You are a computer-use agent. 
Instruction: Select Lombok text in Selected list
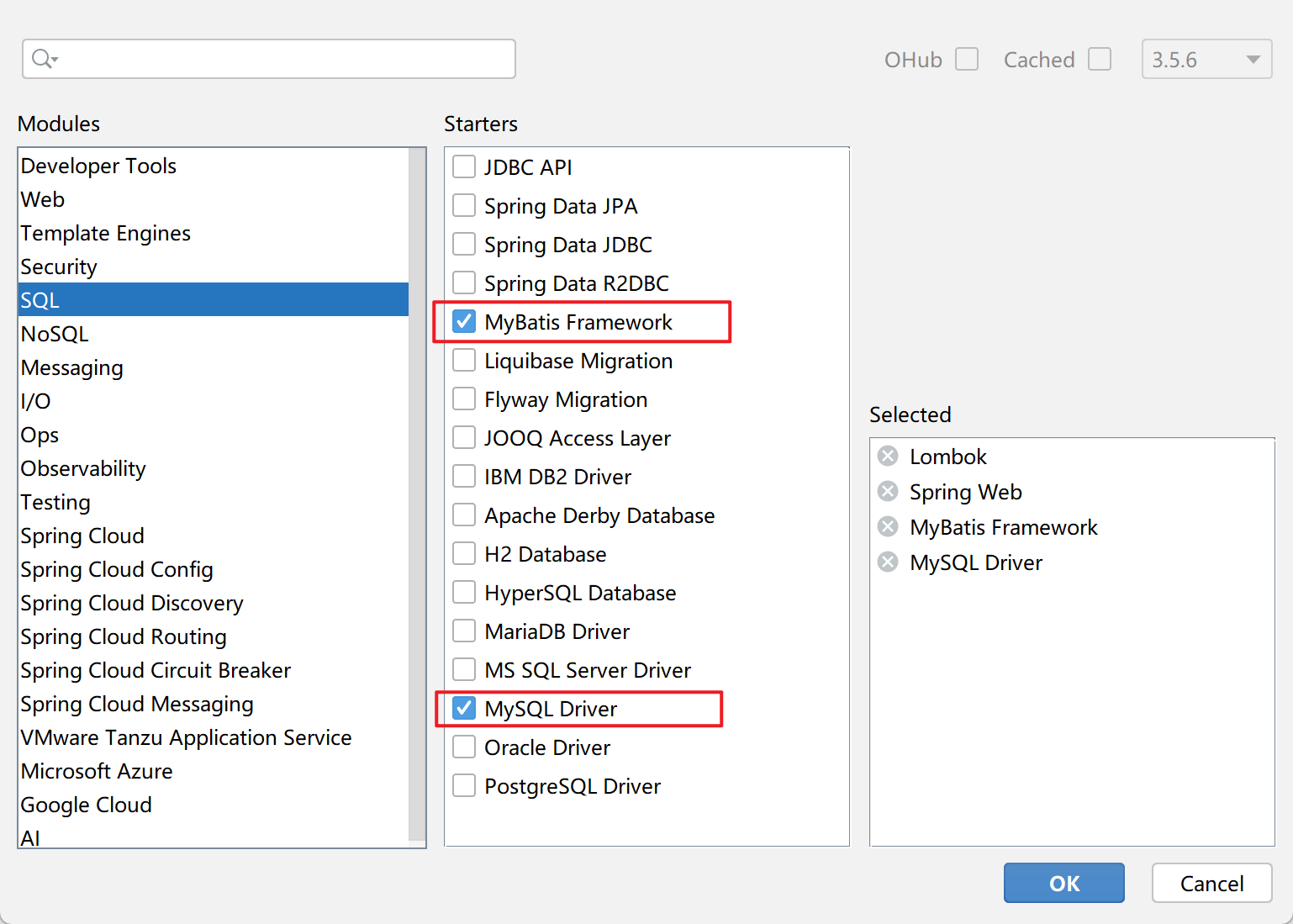[947, 457]
